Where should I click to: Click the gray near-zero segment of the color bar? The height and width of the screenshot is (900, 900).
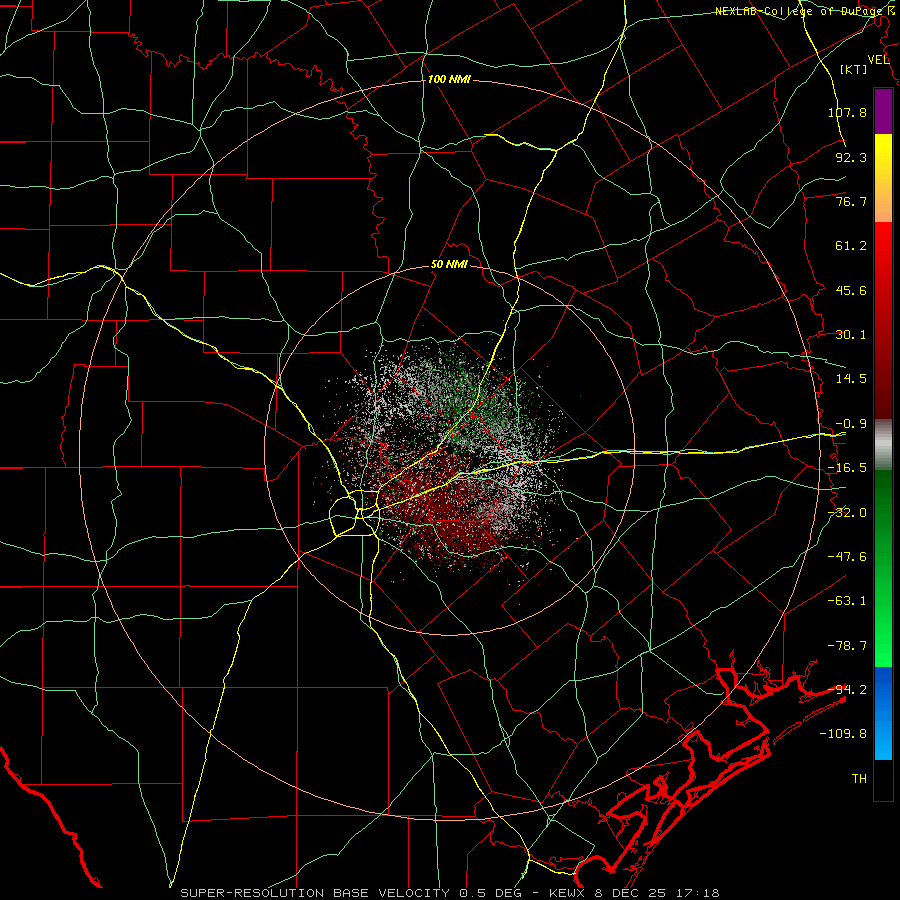pyautogui.click(x=883, y=445)
